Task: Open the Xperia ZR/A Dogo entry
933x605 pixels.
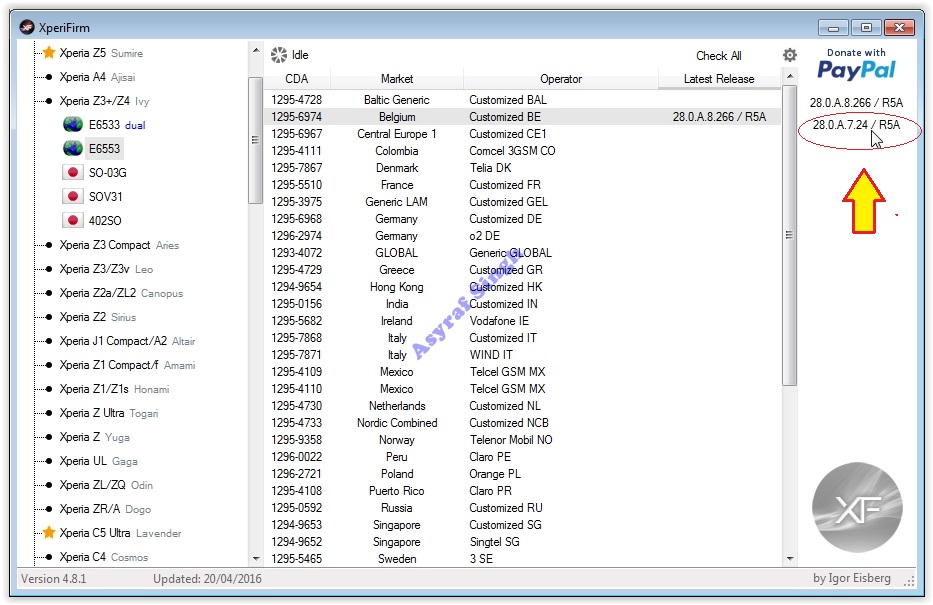Action: click(105, 509)
